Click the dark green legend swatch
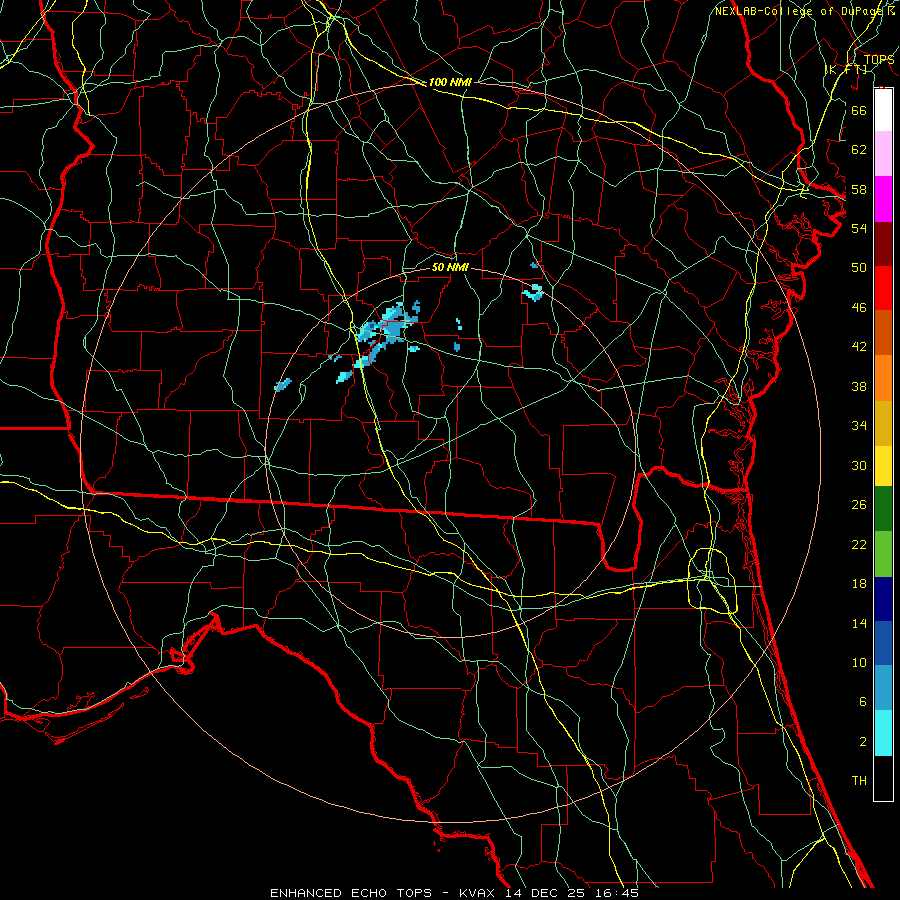The image size is (900, 900). click(883, 509)
